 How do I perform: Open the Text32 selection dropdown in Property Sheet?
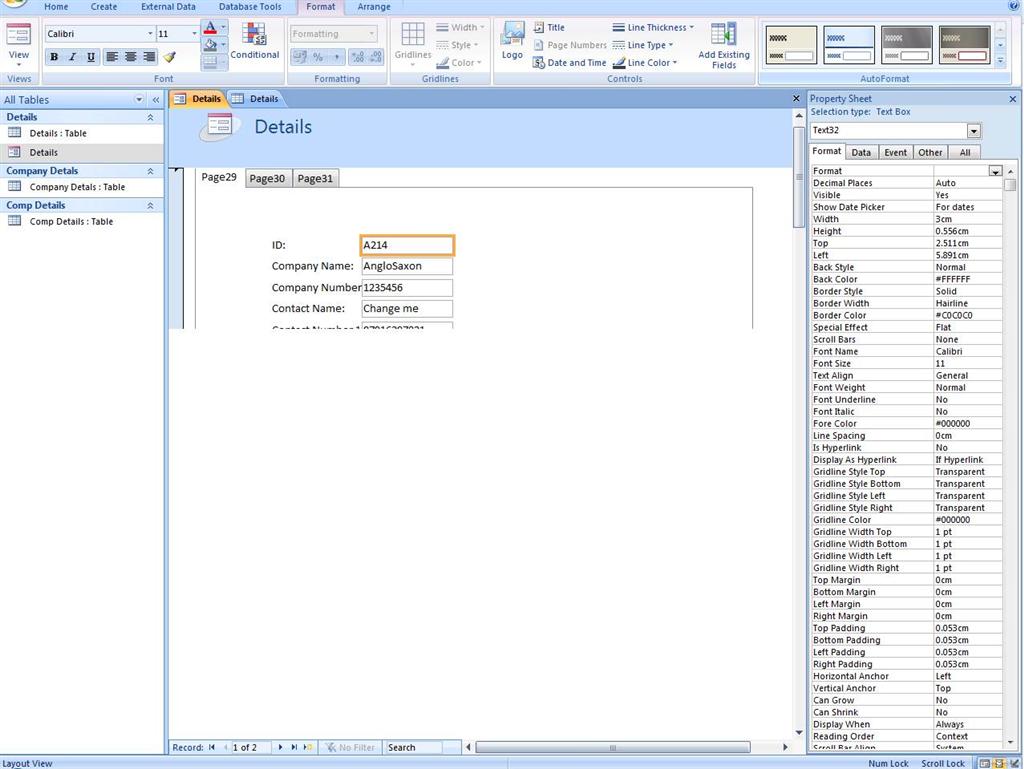point(973,130)
